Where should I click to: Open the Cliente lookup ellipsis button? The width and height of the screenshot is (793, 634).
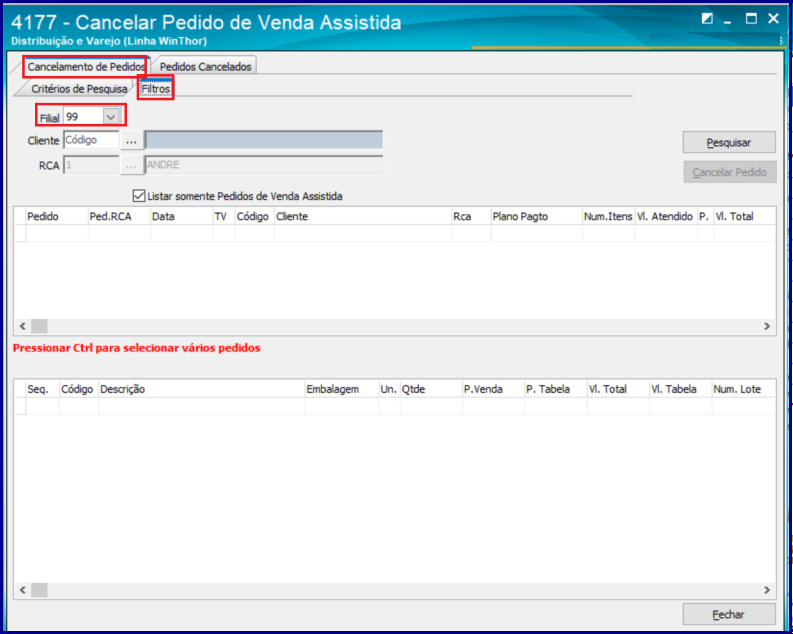pos(131,141)
